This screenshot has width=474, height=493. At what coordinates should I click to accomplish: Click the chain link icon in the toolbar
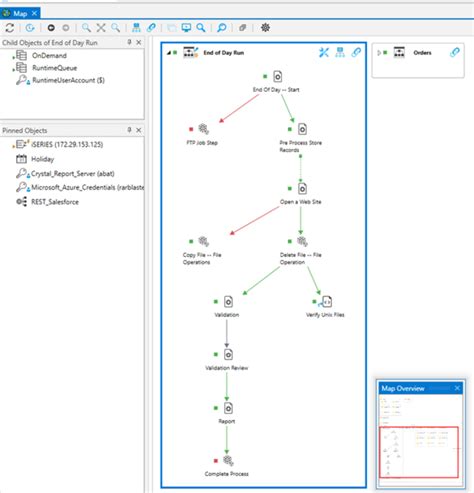click(151, 27)
